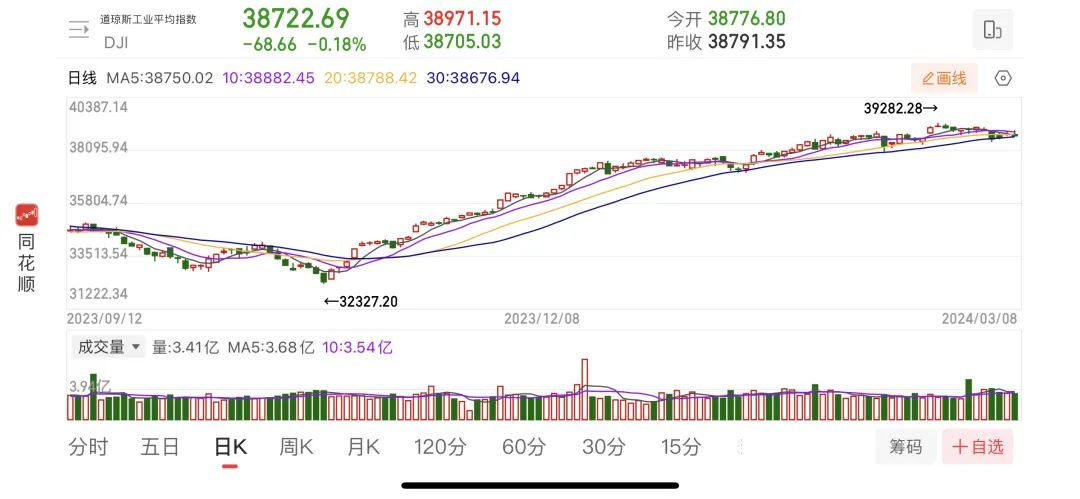Open the list menu icon beside DJI

tap(79, 30)
